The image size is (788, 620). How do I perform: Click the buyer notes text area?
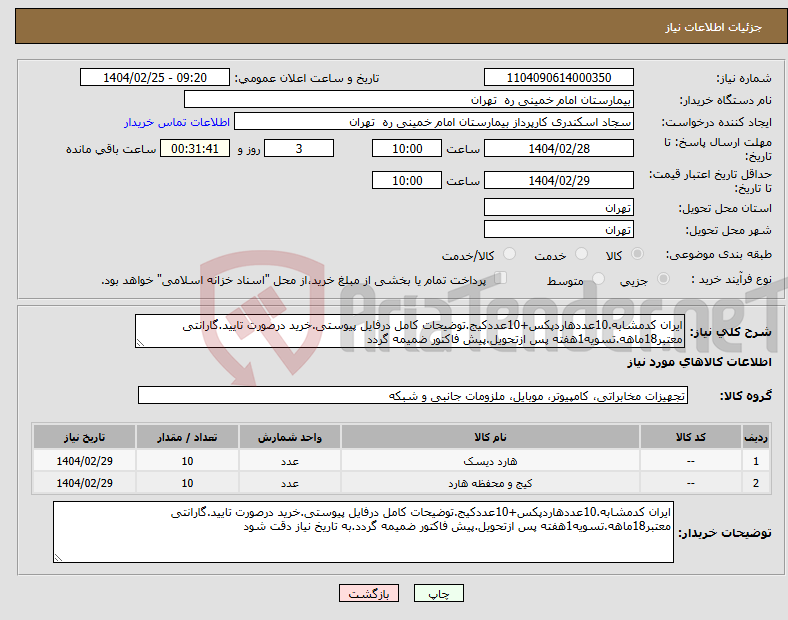coord(363,532)
